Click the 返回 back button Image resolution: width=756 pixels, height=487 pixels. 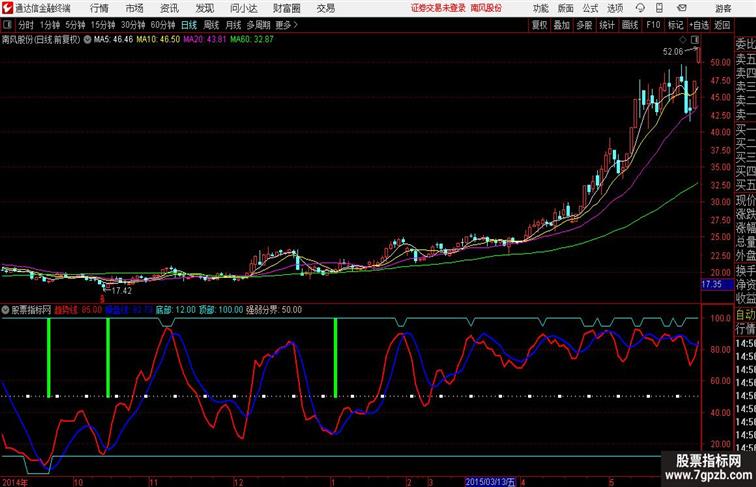click(x=722, y=25)
